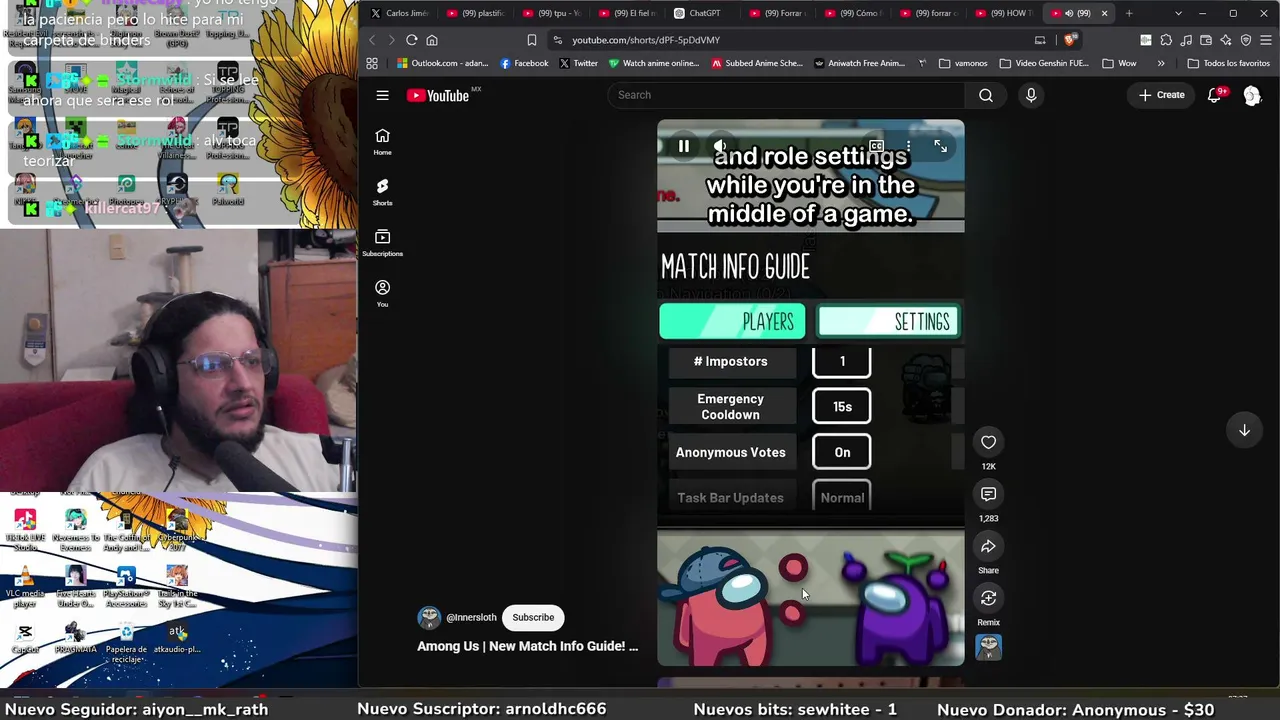Pause the YouTube Short video
The image size is (1280, 720).
tap(684, 147)
